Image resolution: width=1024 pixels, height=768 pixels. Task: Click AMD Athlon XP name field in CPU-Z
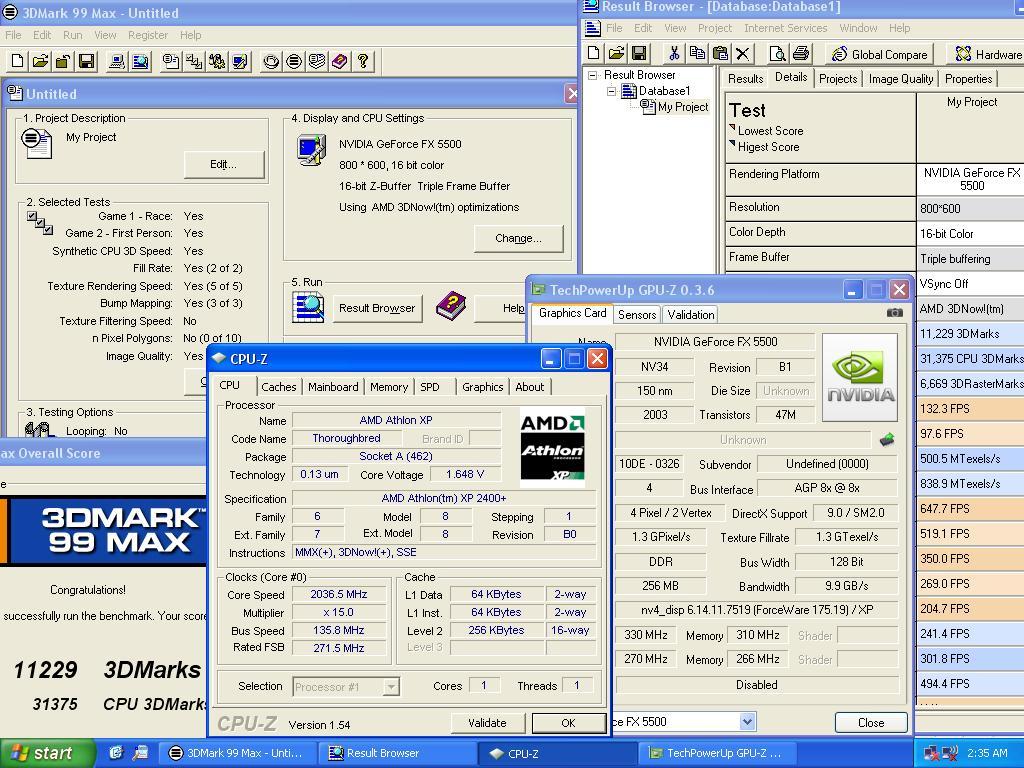point(396,421)
